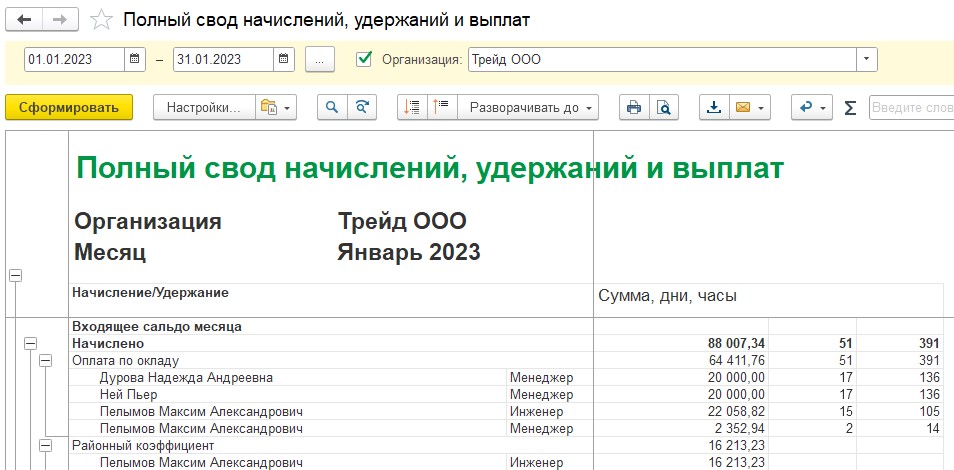Click the search text field in the toolbar
This screenshot has height=470, width=954.
pos(911,108)
